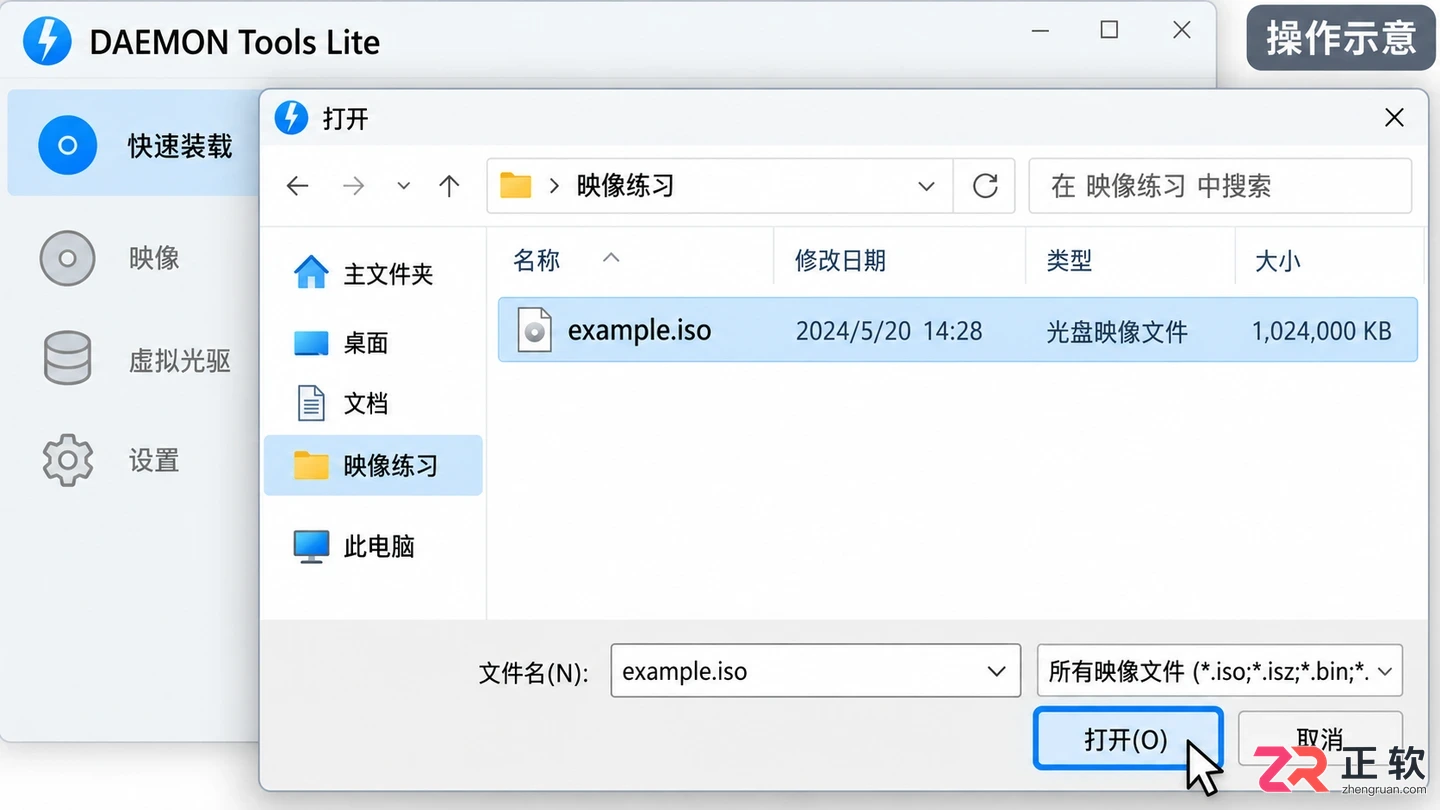
Task: Sort by the 名称 column header
Action: point(536,261)
